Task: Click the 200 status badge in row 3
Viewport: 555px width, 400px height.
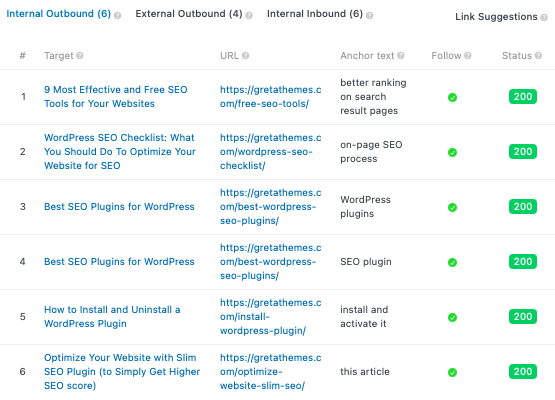Action: click(x=522, y=206)
